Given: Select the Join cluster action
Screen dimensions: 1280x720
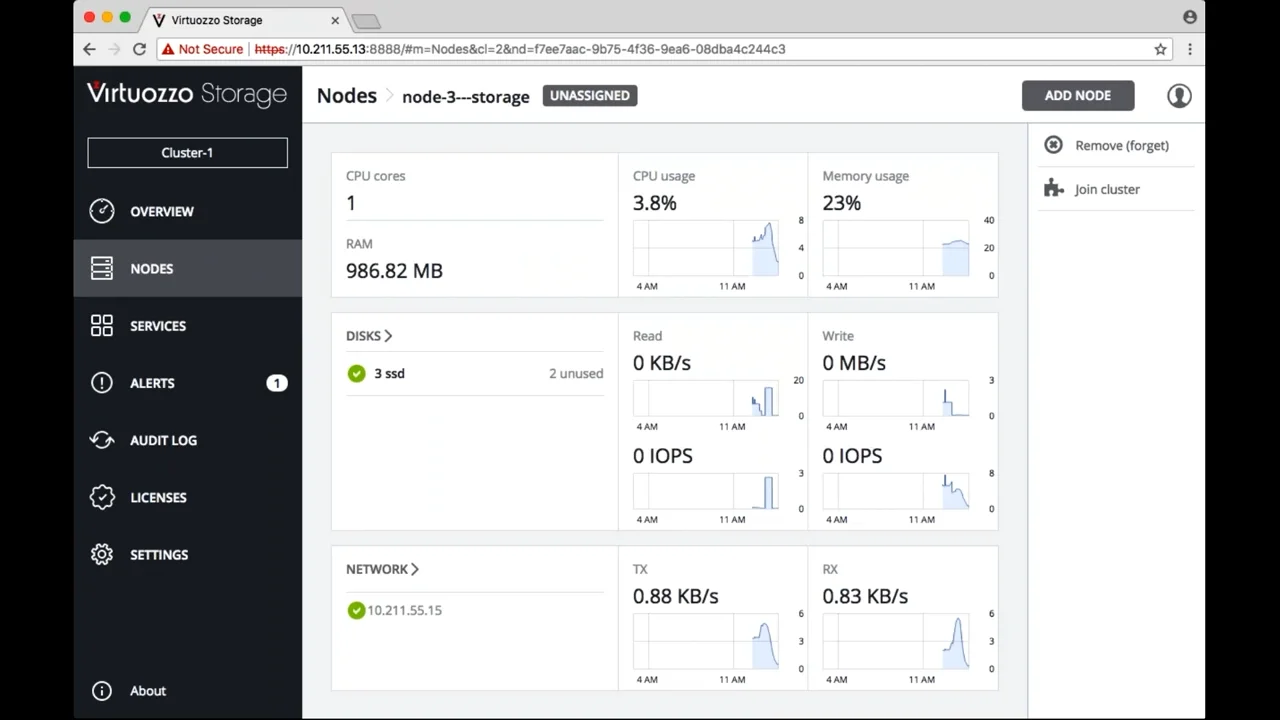Looking at the screenshot, I should click(x=1106, y=189).
